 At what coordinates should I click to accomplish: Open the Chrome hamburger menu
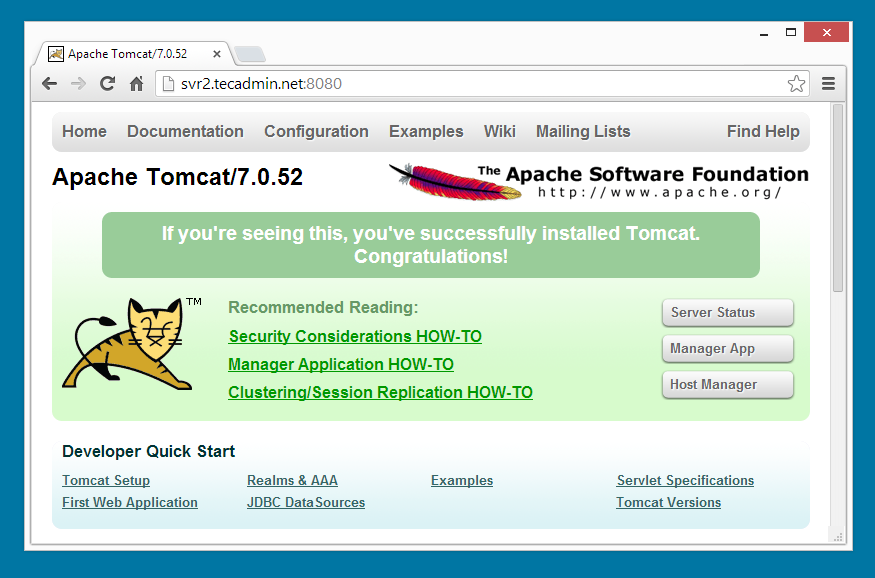[x=828, y=84]
